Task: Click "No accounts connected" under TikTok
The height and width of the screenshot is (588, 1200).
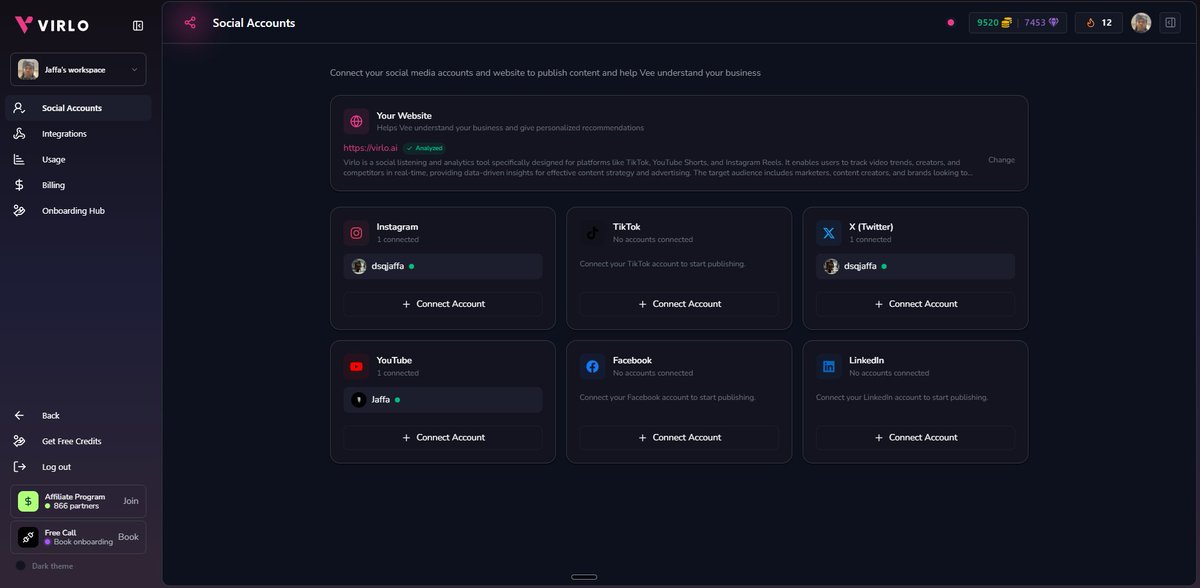Action: coord(653,240)
